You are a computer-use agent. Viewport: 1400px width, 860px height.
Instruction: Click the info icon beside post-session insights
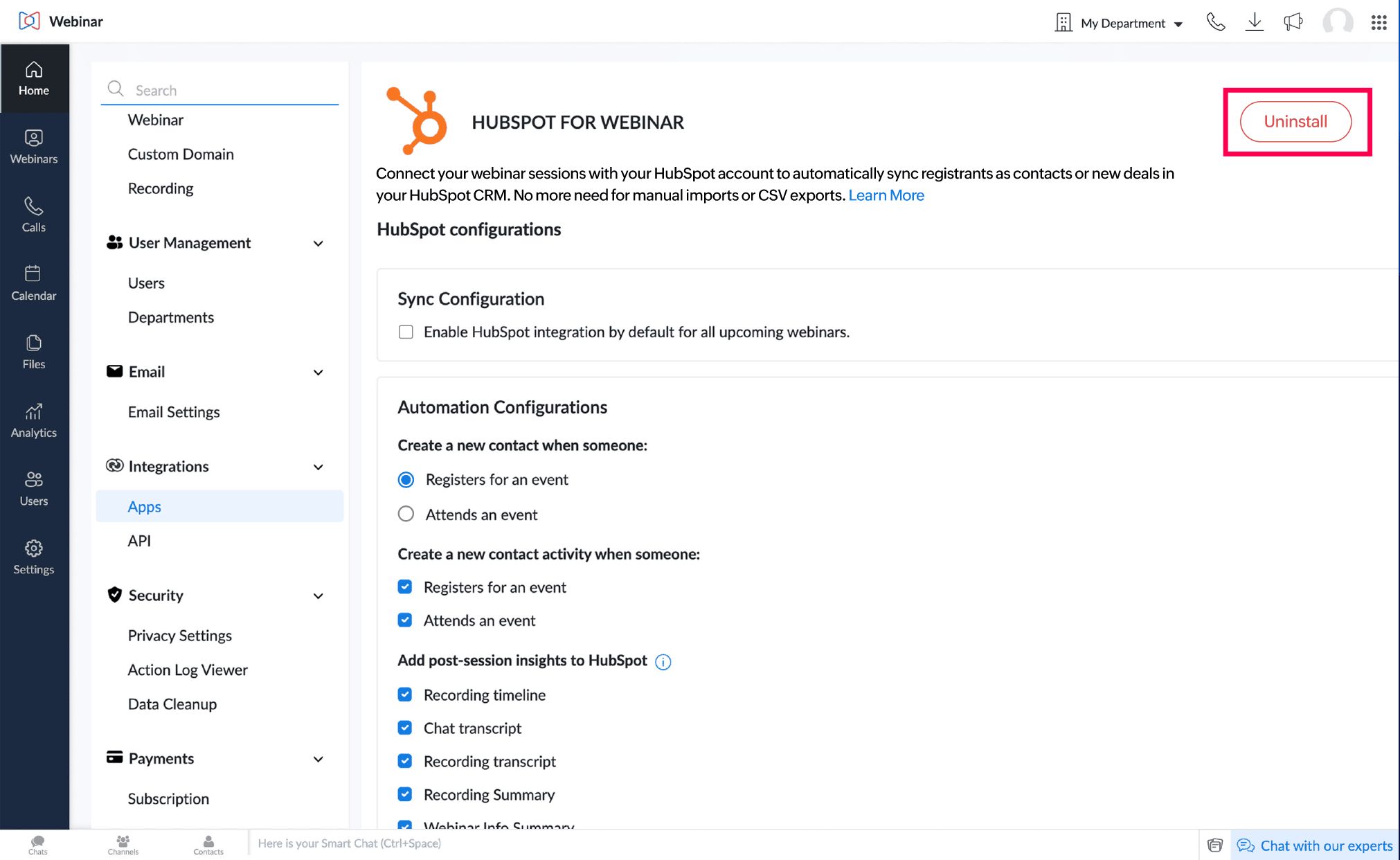pos(663,661)
